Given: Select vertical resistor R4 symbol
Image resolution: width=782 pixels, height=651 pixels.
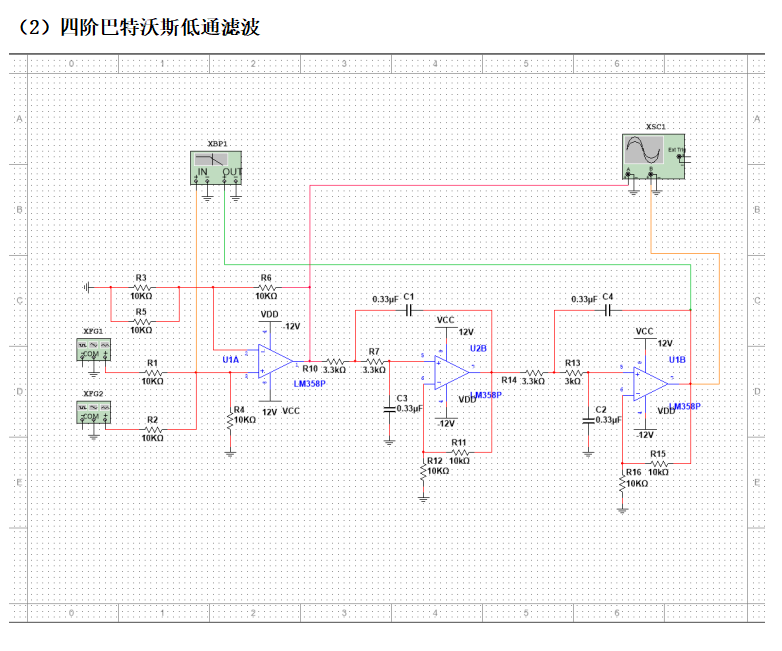Looking at the screenshot, I should tap(230, 420).
